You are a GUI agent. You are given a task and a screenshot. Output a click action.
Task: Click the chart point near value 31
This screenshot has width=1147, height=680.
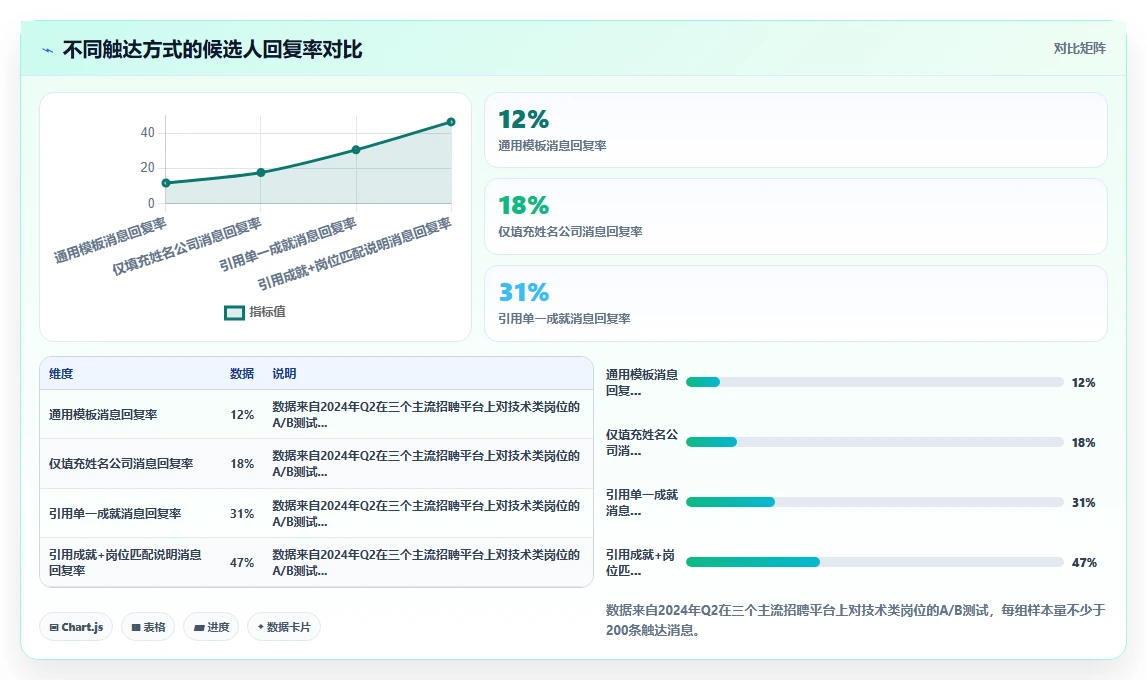(x=356, y=150)
